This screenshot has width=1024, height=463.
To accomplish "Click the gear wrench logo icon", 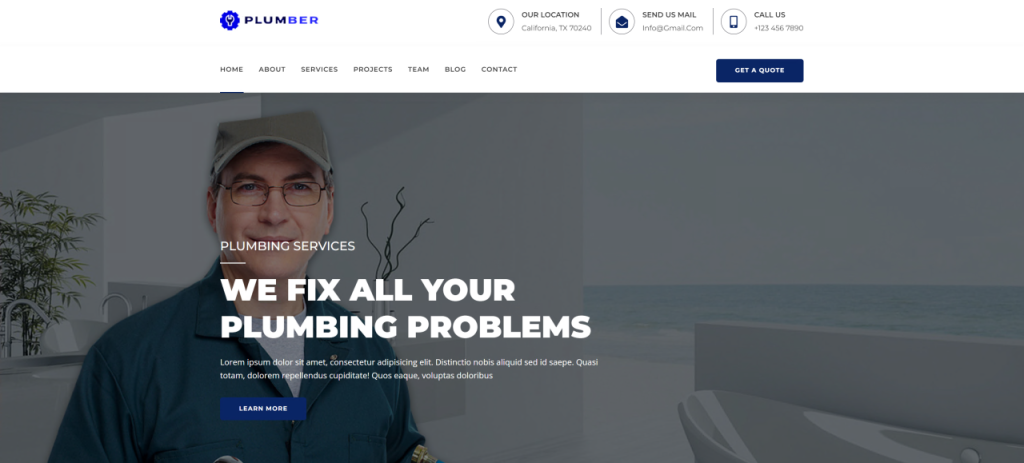I will pyautogui.click(x=230, y=20).
